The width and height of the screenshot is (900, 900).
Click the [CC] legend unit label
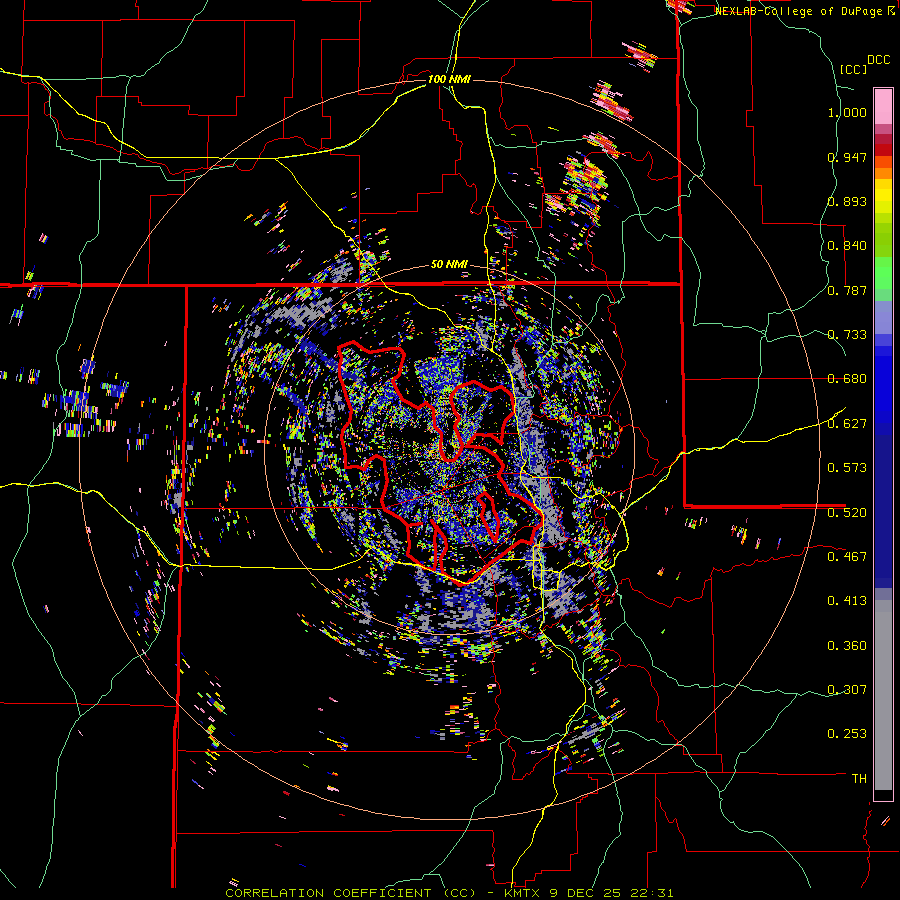click(854, 69)
